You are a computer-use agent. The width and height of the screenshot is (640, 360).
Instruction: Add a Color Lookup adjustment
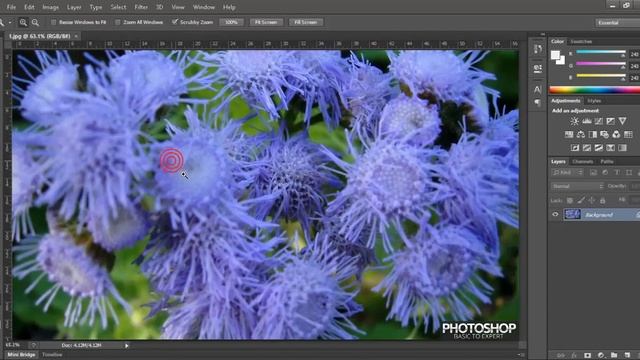pyautogui.click(x=628, y=134)
